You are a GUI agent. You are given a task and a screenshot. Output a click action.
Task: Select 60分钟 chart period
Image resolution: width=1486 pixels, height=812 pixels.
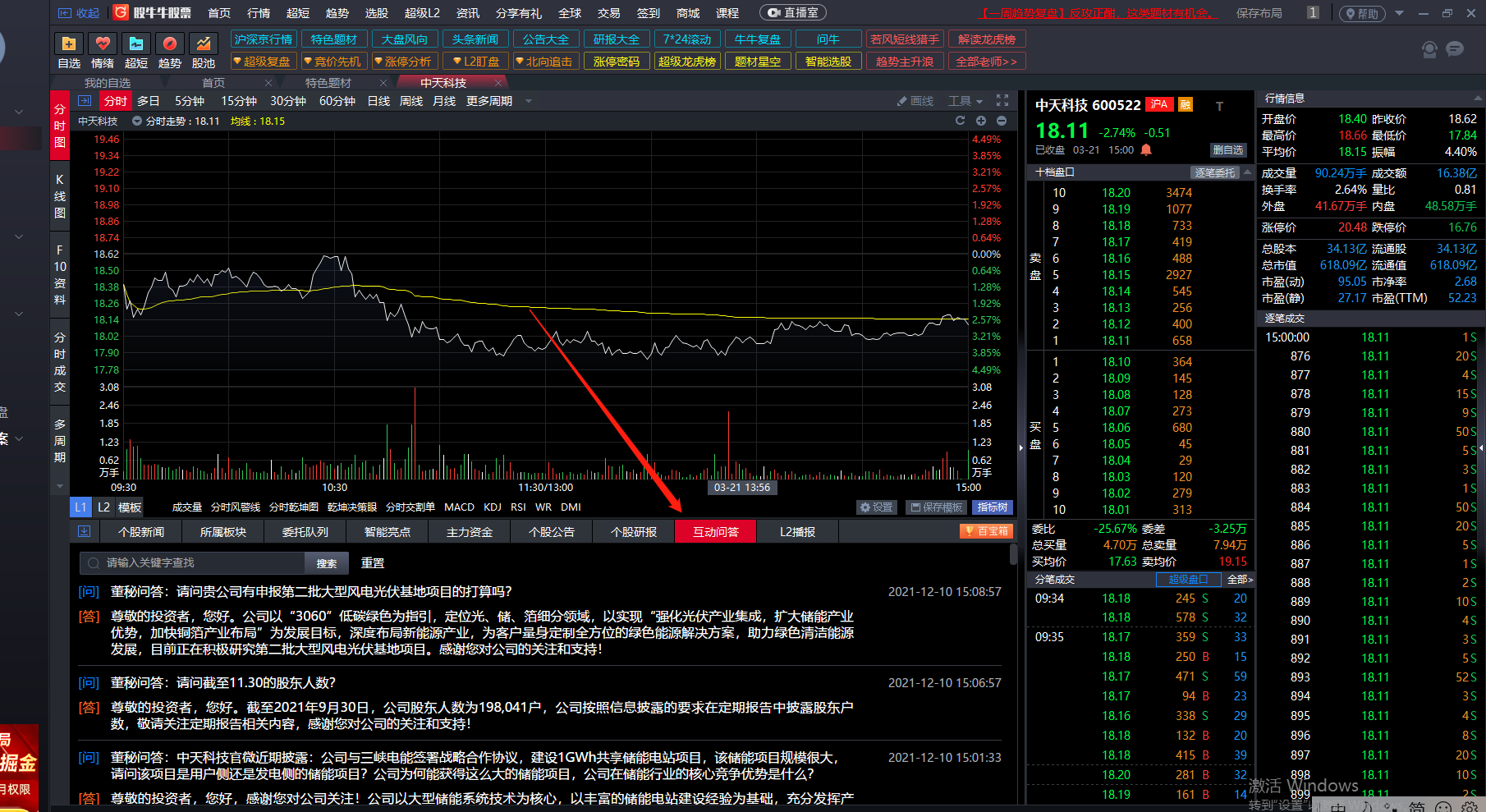click(337, 101)
